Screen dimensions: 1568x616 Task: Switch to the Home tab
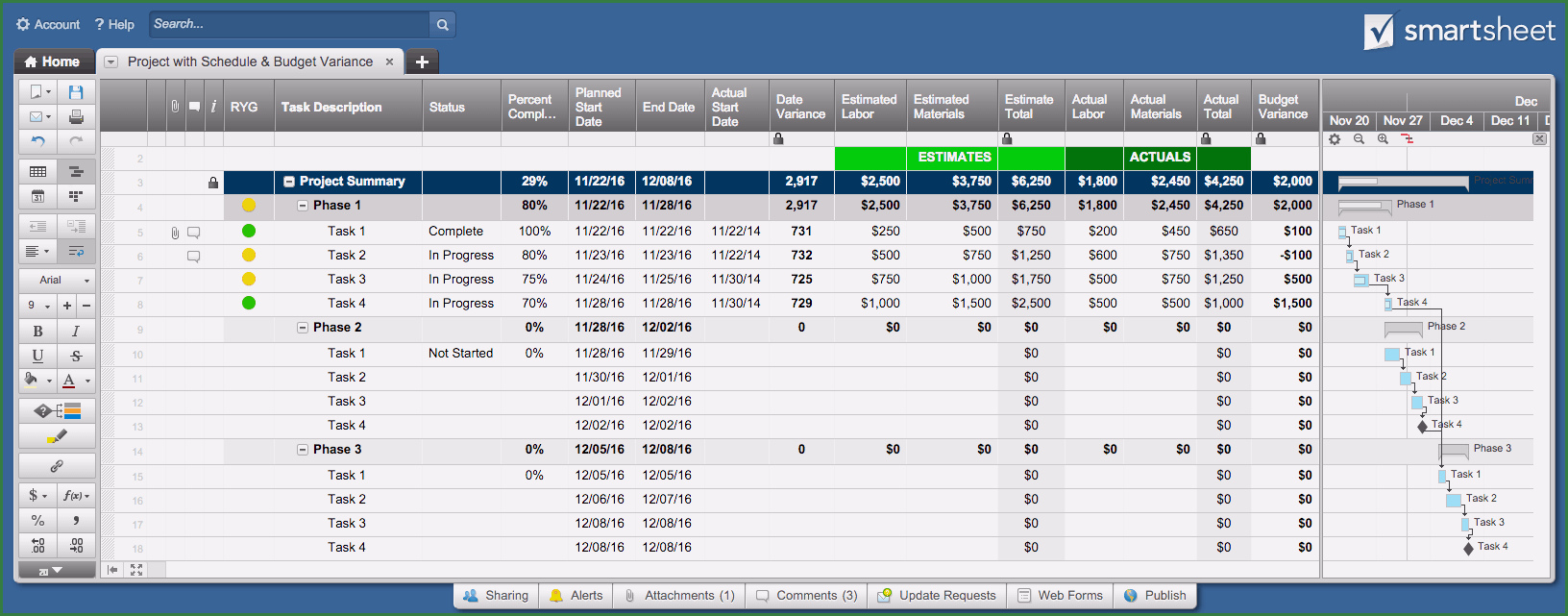54,62
